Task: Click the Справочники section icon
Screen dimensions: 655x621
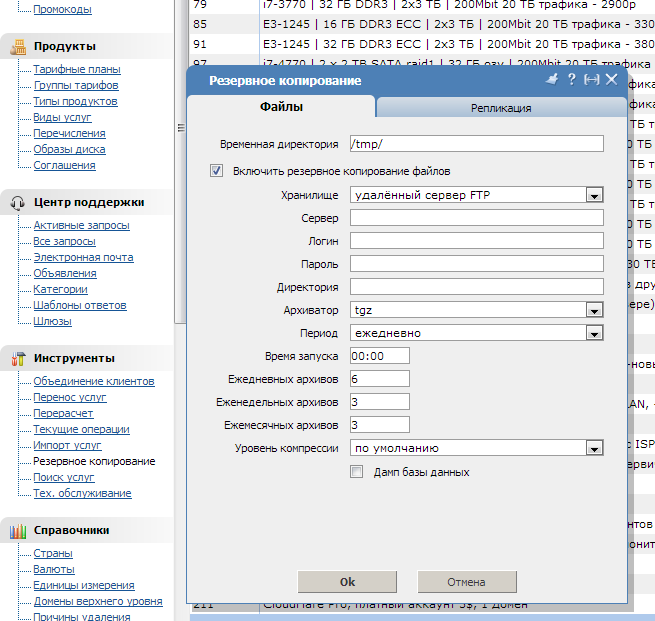Action: tap(17, 530)
